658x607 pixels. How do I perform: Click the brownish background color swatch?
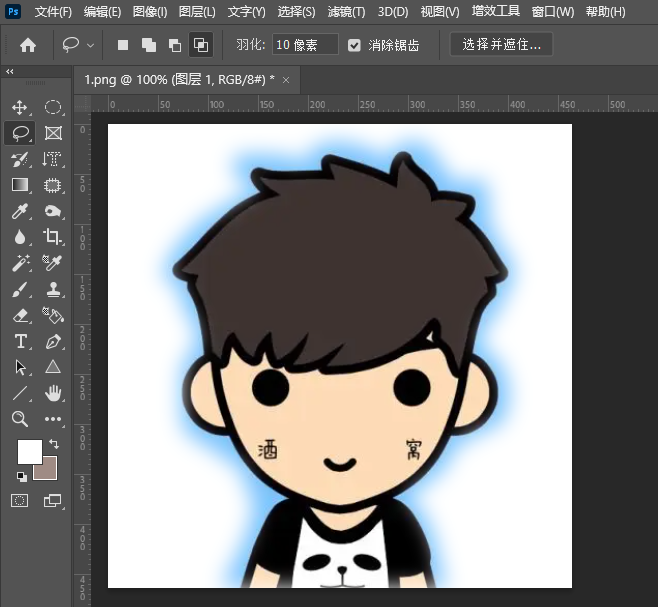tap(49, 471)
